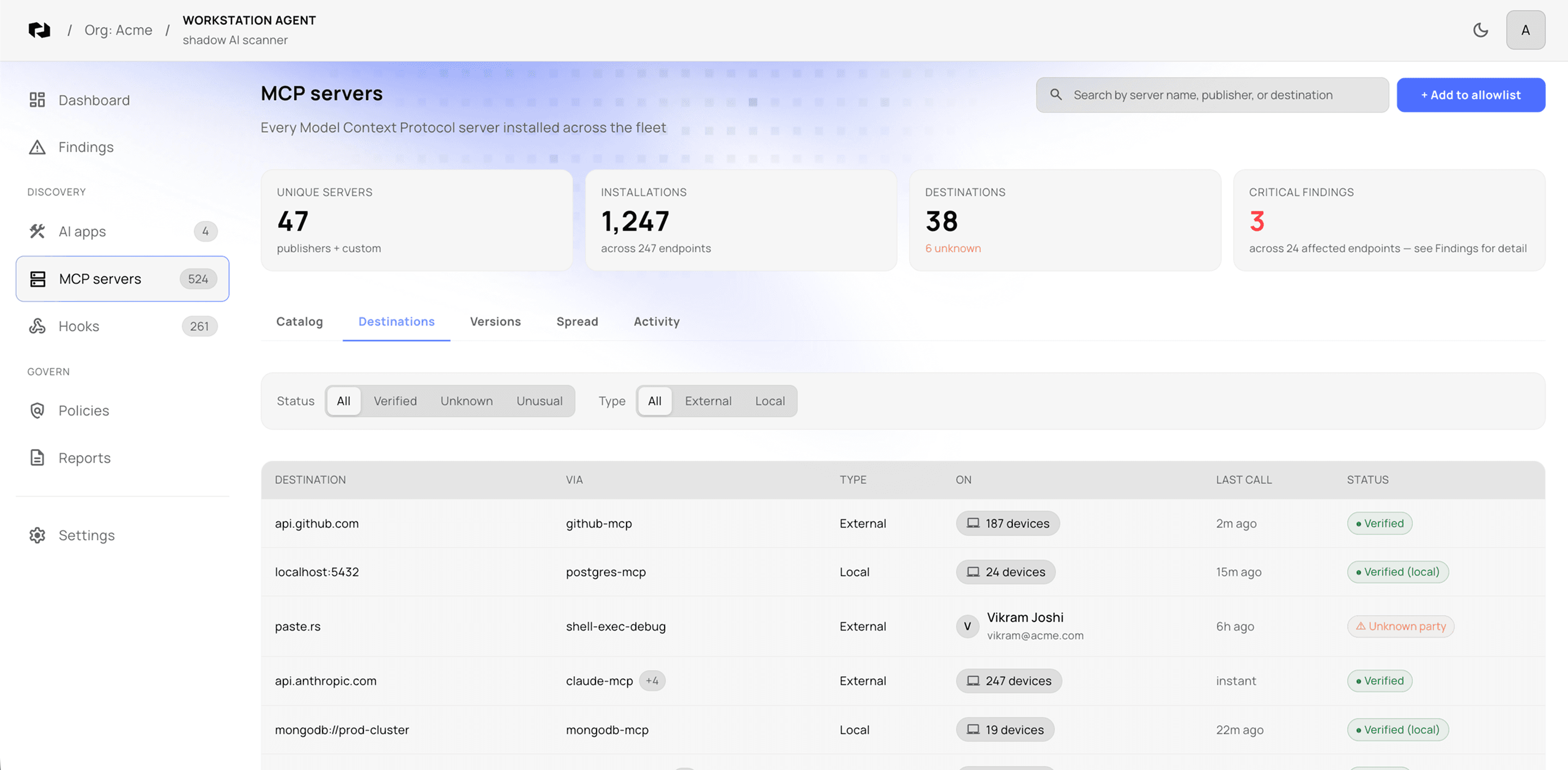Open api.anthropic.com destination

click(x=325, y=681)
